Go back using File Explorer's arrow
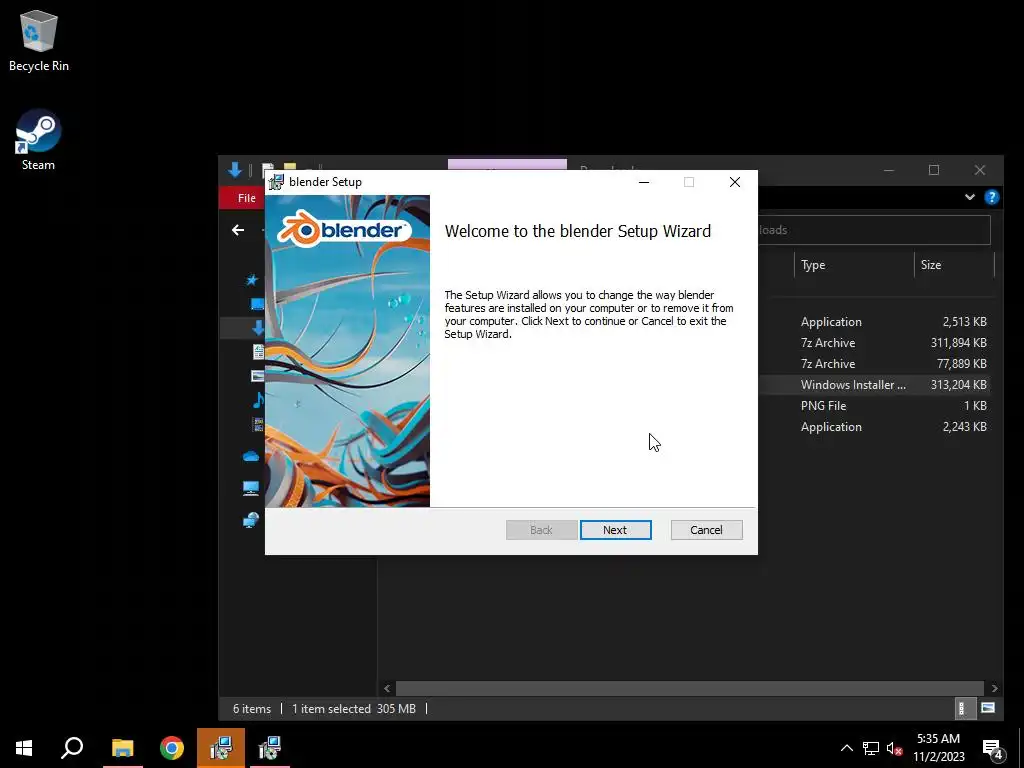Image resolution: width=1024 pixels, height=768 pixels. click(x=238, y=230)
